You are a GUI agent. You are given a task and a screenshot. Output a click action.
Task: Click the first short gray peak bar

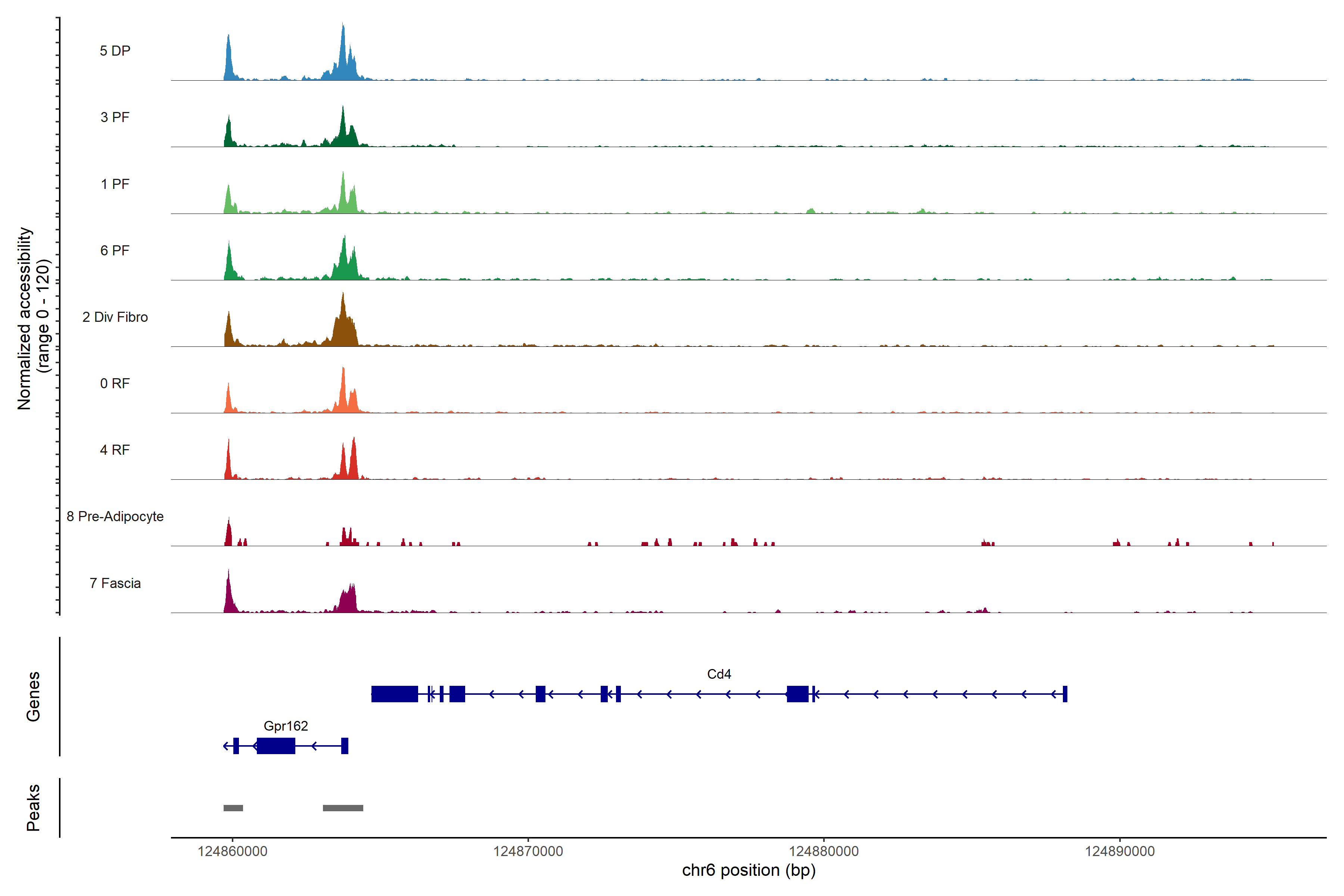(233, 808)
